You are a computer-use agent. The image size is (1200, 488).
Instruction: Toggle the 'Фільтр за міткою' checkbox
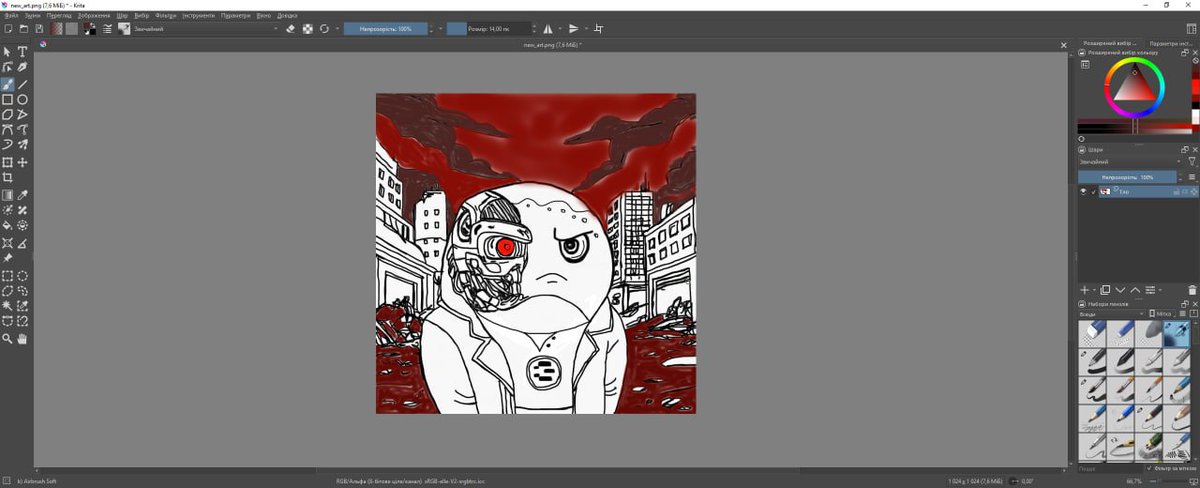click(x=1150, y=468)
